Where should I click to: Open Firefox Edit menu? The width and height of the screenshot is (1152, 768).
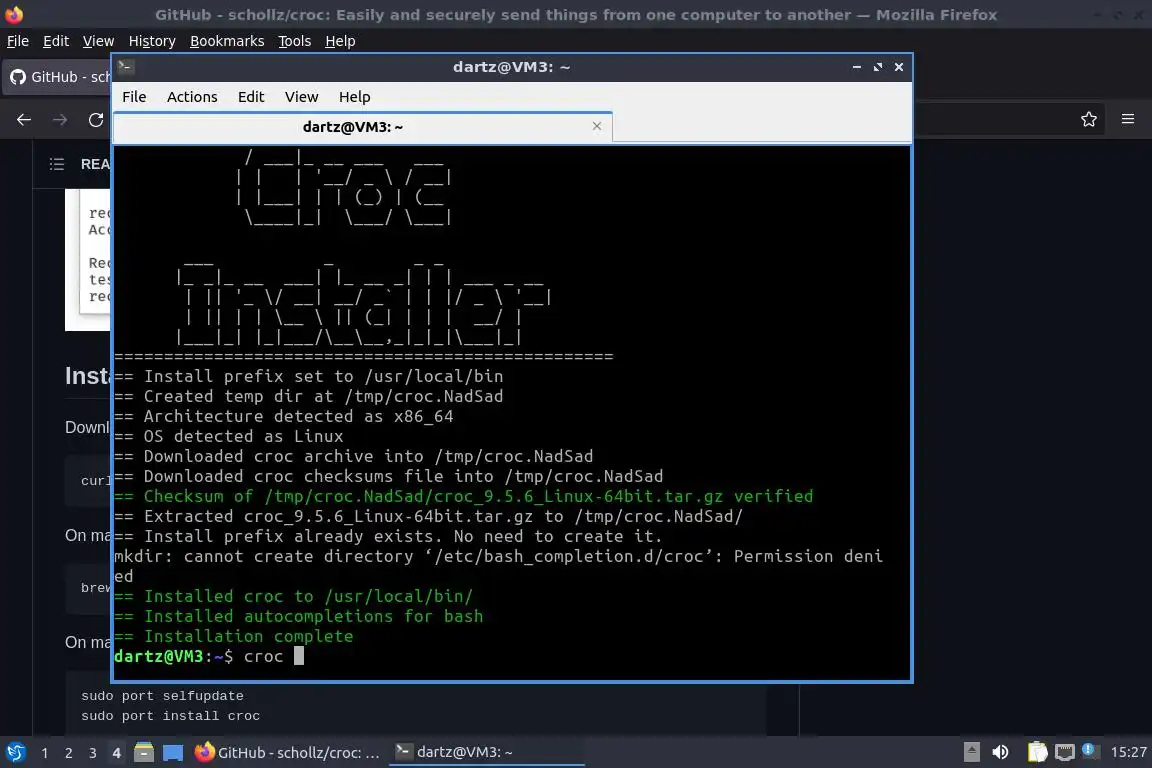56,41
